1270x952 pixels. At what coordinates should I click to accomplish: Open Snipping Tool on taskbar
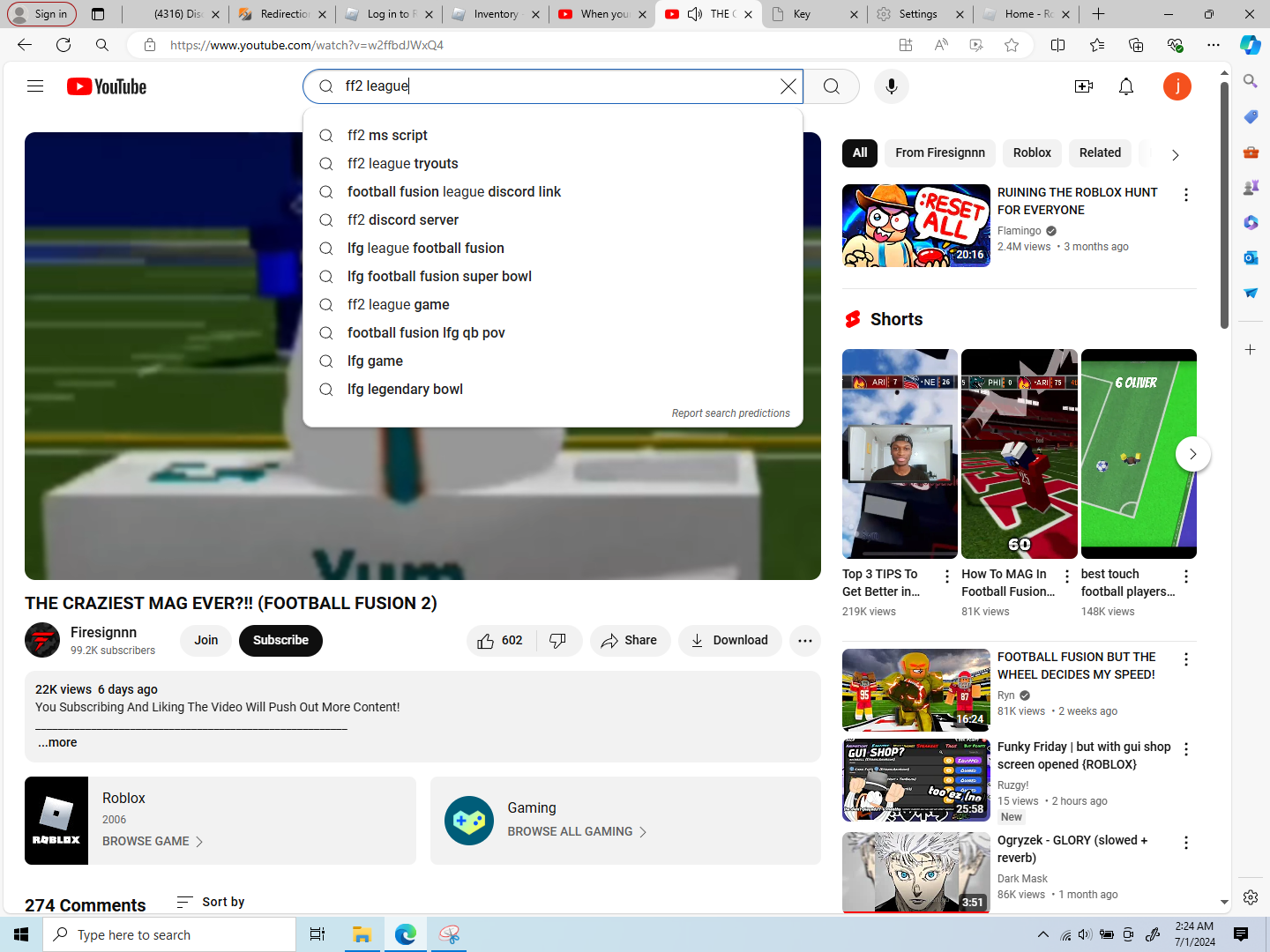450,934
